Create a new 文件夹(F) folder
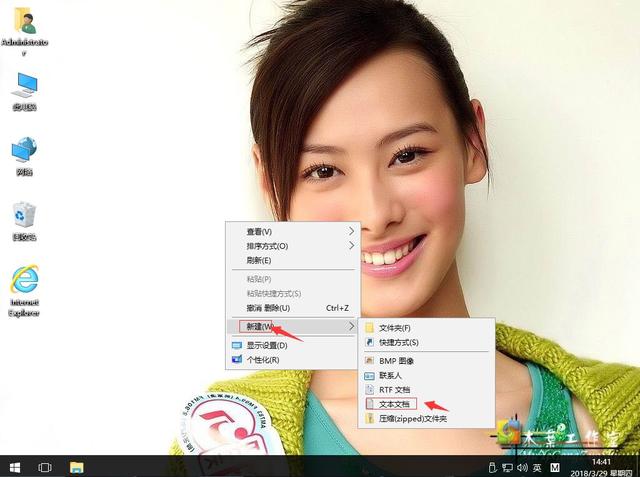The image size is (640, 477). pyautogui.click(x=427, y=328)
